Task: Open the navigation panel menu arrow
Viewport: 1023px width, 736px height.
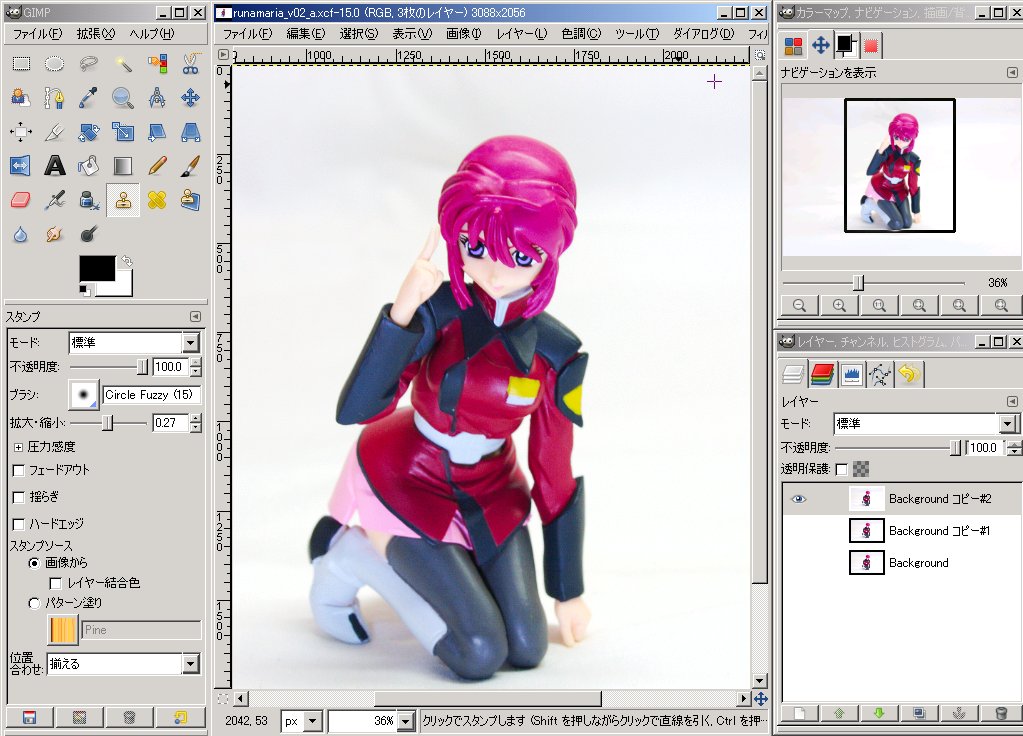Action: (1012, 72)
